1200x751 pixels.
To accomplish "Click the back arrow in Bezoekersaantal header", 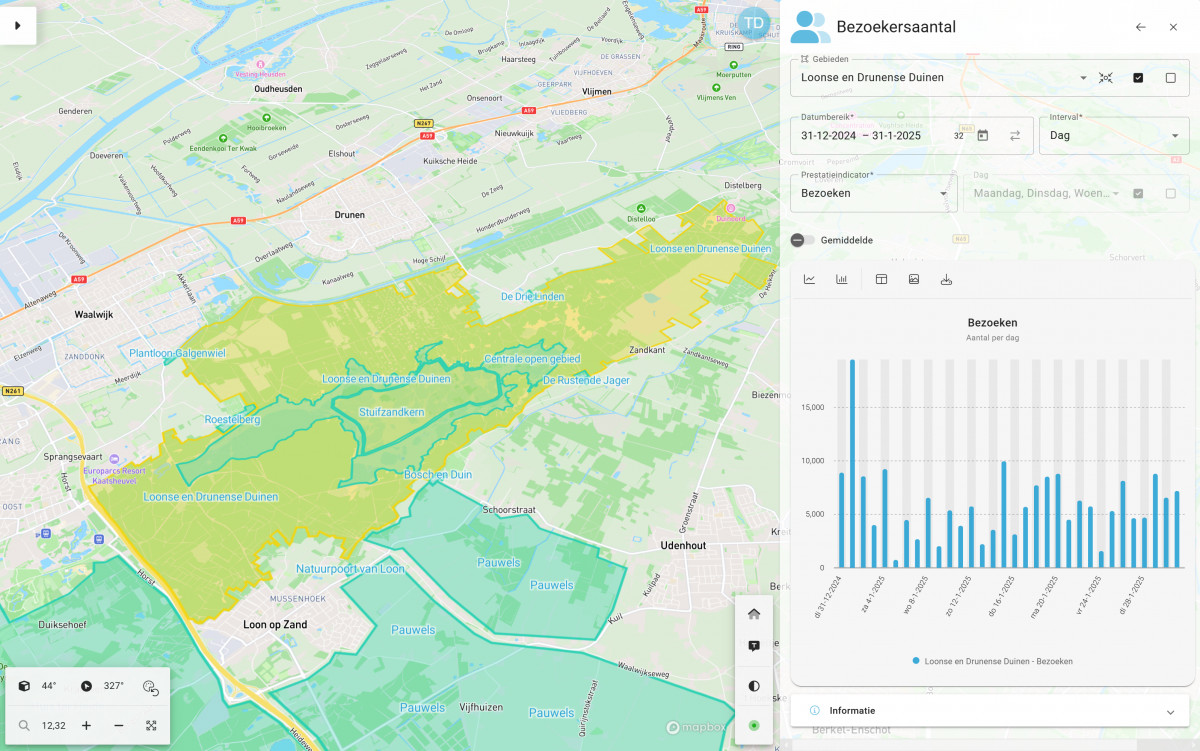I will tap(1140, 27).
